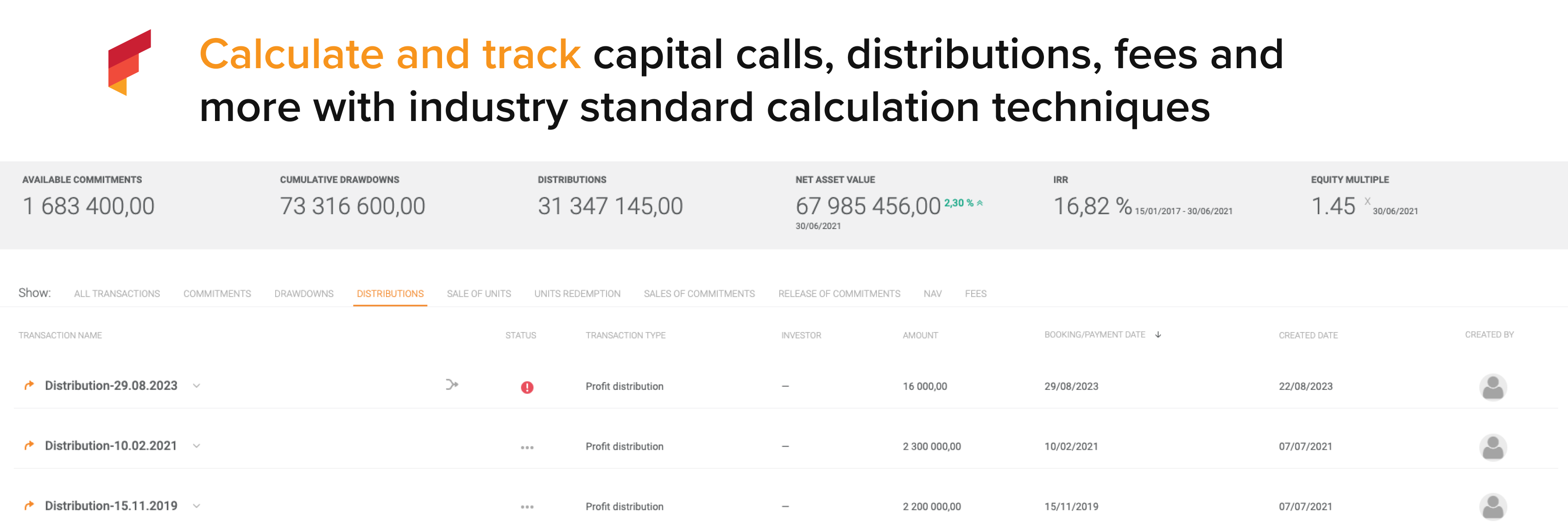Sort by Booking/Payment Date column arrow

click(x=1158, y=335)
